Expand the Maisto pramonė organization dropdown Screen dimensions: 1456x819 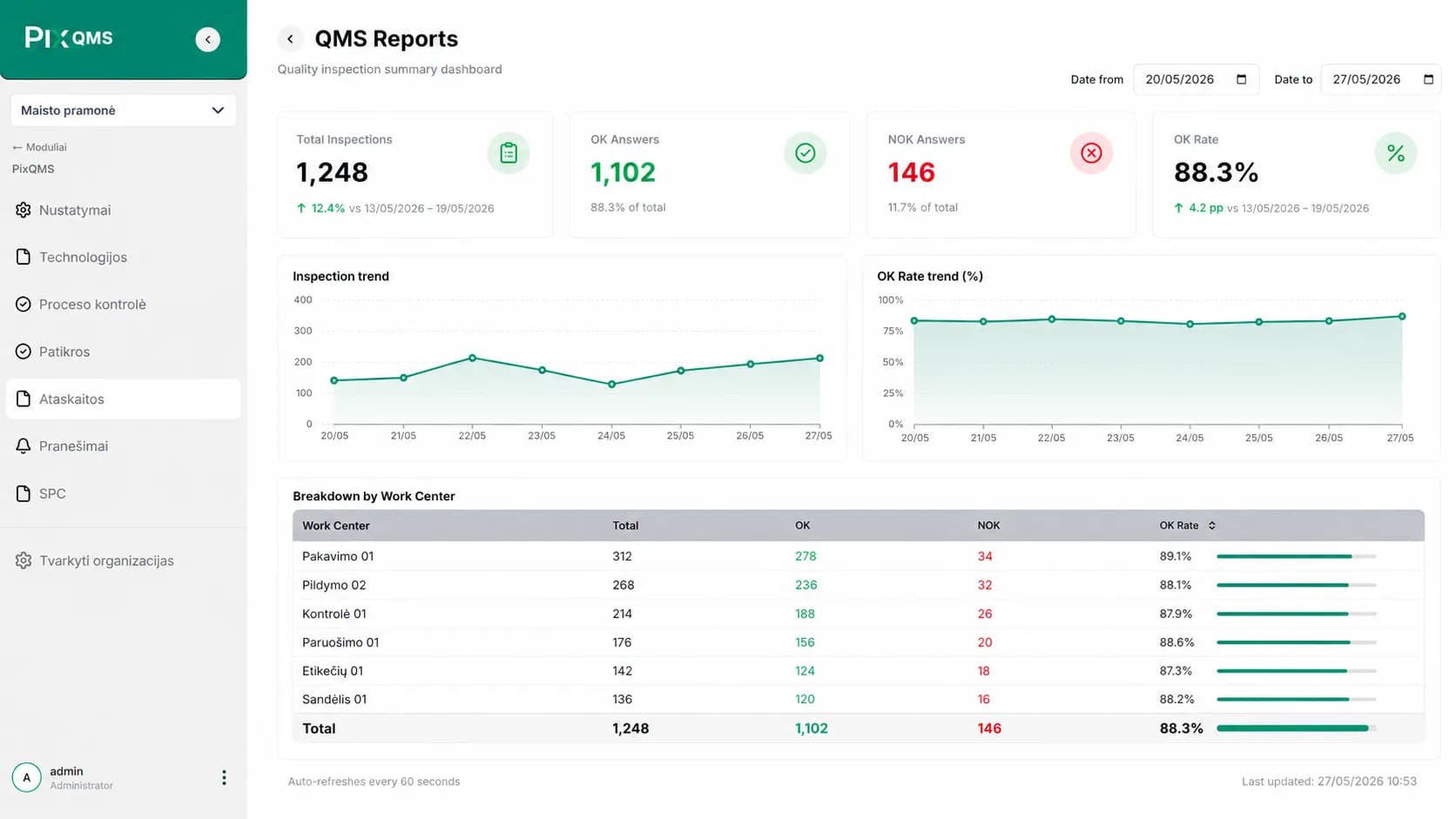(x=124, y=111)
